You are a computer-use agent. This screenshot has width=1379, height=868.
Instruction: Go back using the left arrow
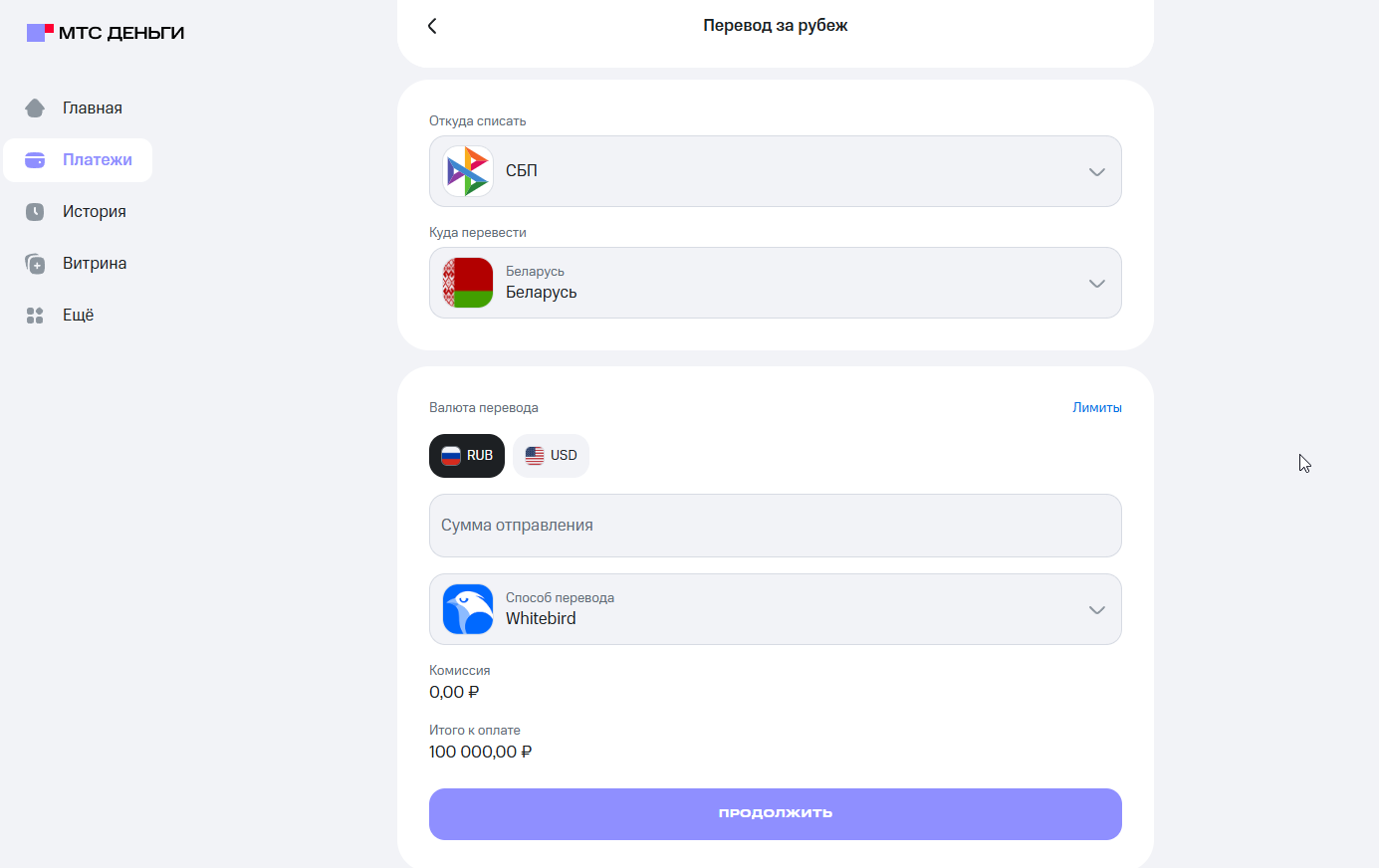click(x=432, y=26)
